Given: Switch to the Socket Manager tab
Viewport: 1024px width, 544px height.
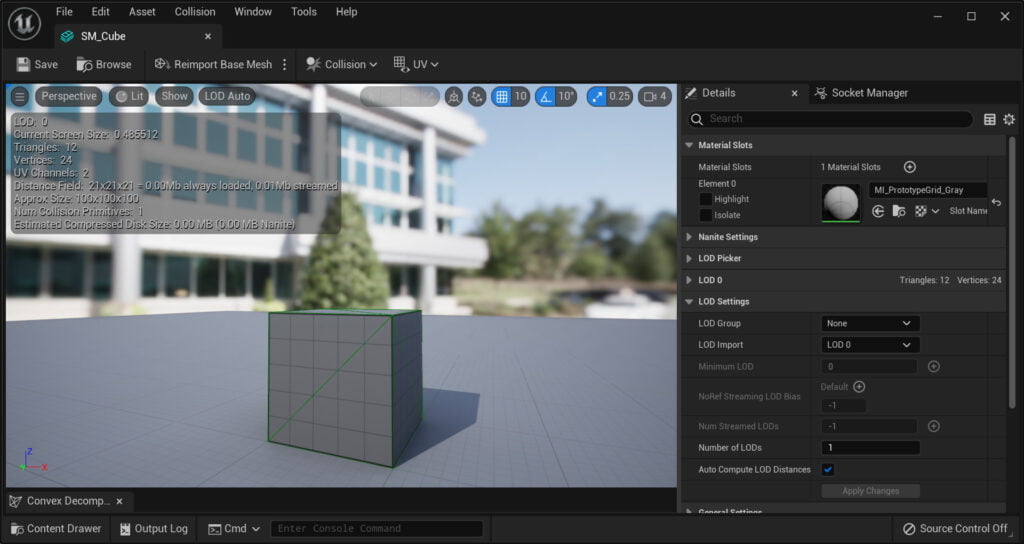Looking at the screenshot, I should pyautogui.click(x=861, y=93).
